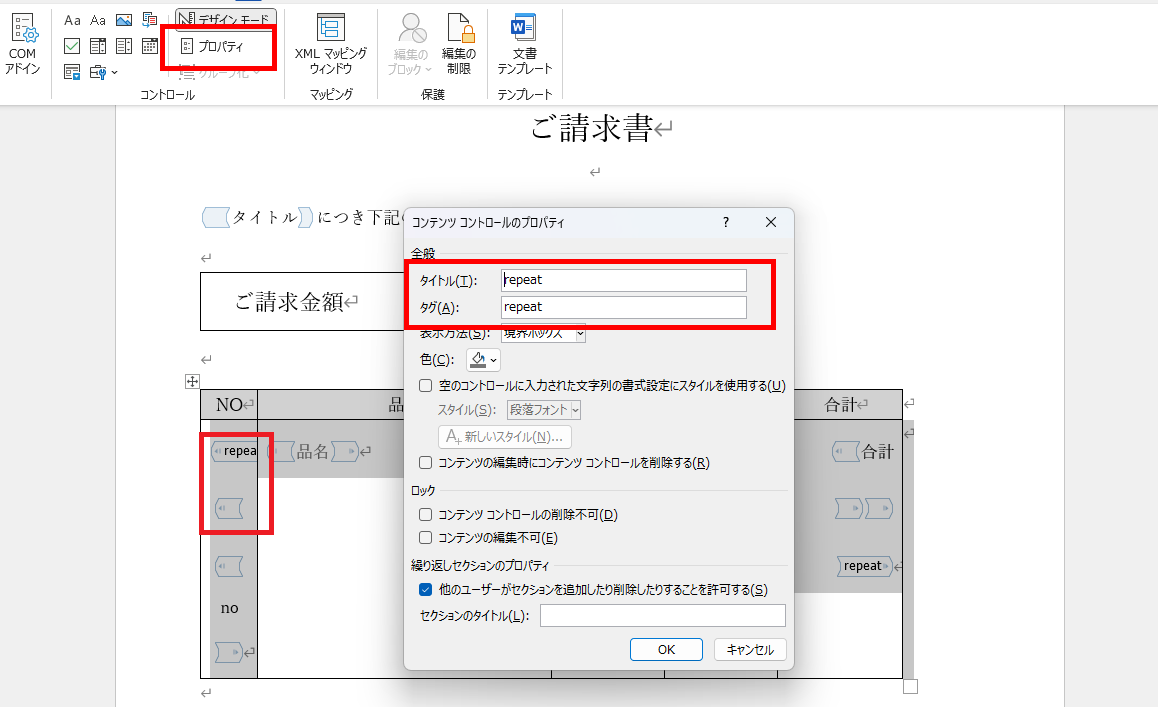This screenshot has width=1158, height=707.
Task: Dismiss the dialog with キャンセル
Action: coord(749,649)
